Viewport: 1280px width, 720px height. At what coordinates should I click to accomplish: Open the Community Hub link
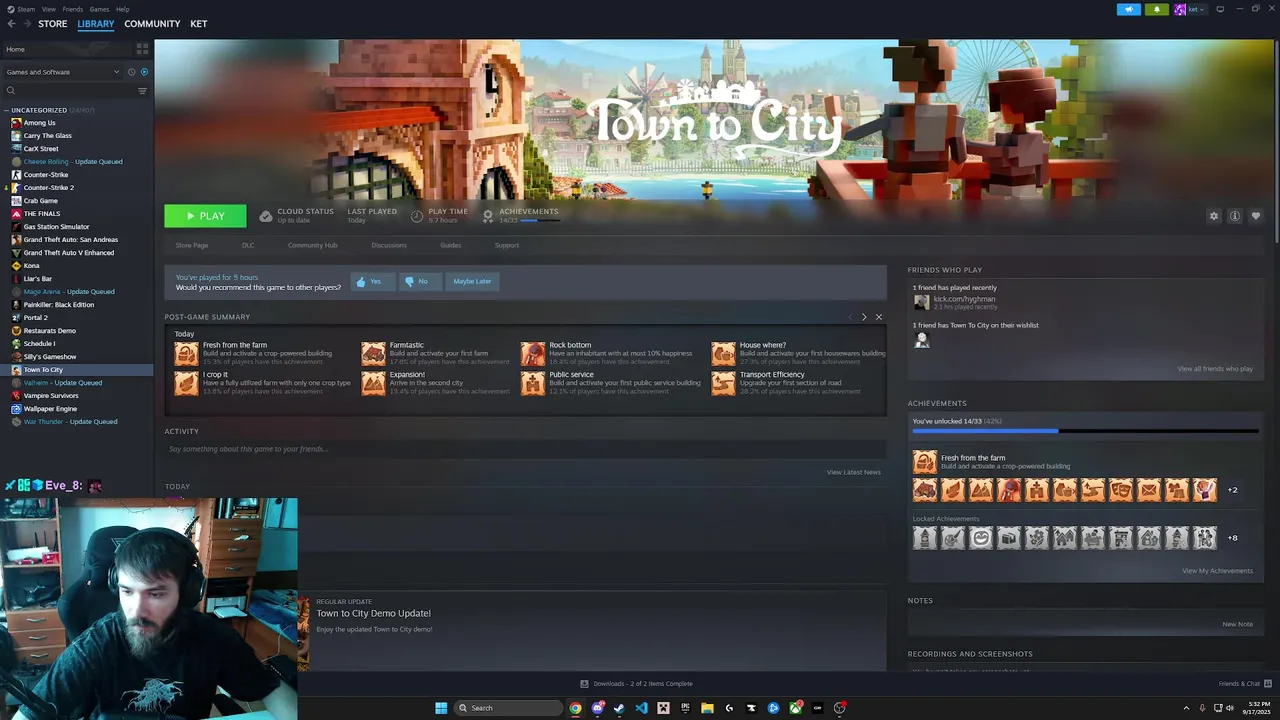[x=312, y=245]
